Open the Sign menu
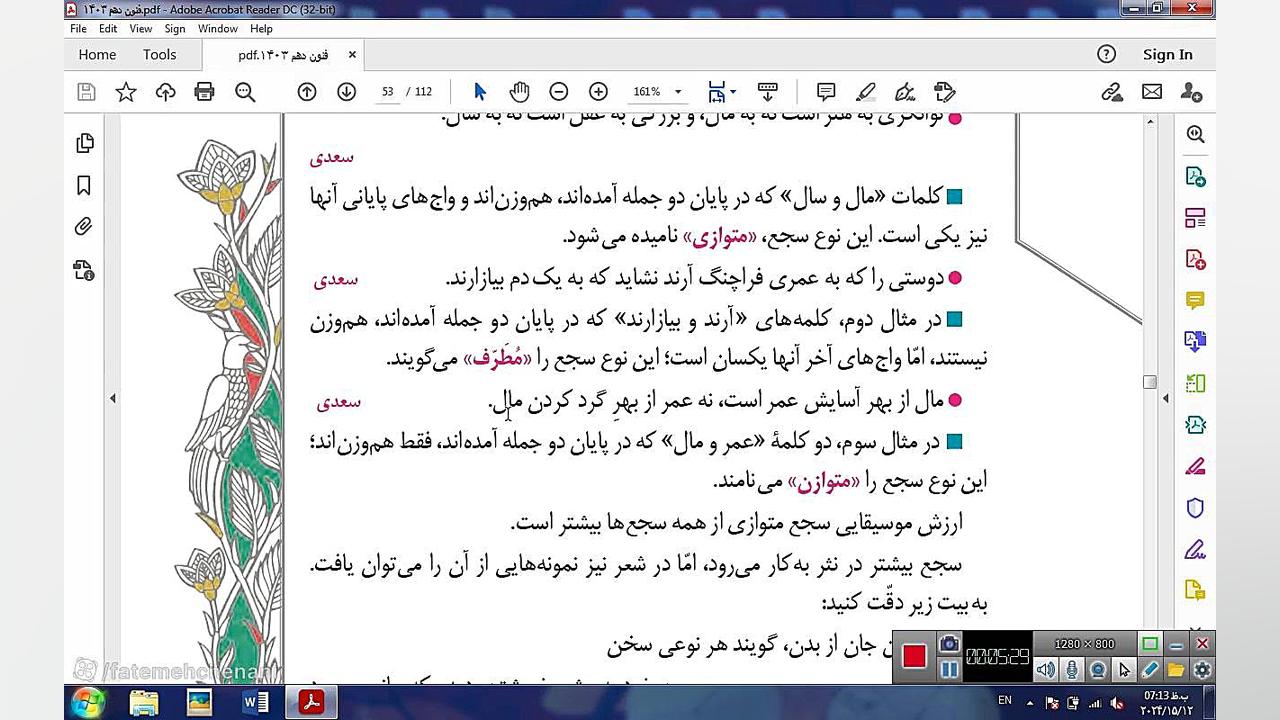Screen dimensions: 1280x720 click(175, 29)
